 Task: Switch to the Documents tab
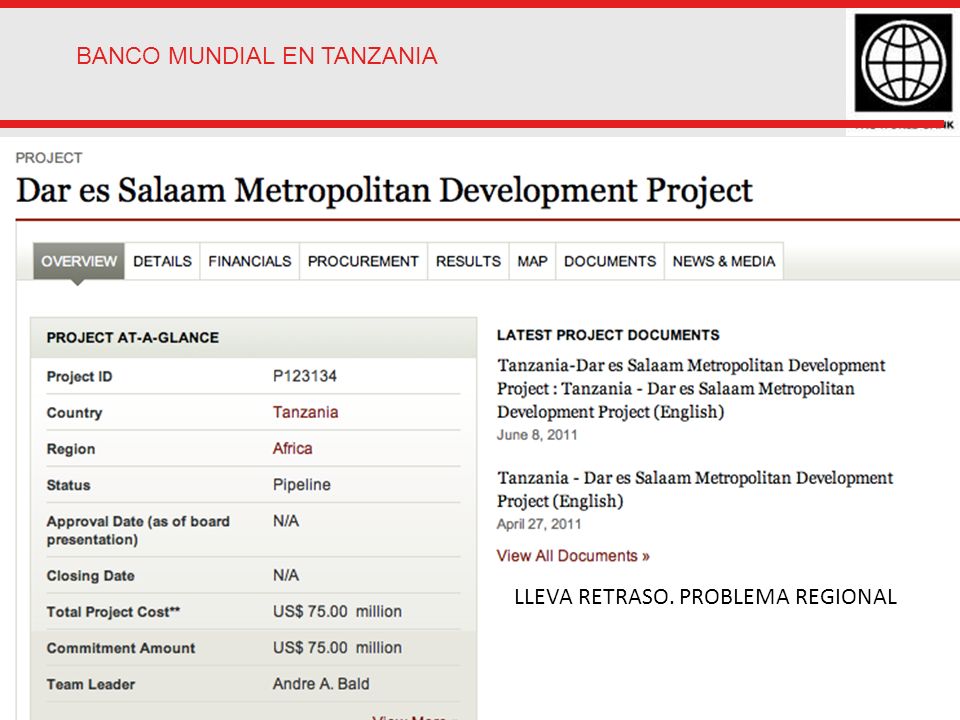pos(610,261)
